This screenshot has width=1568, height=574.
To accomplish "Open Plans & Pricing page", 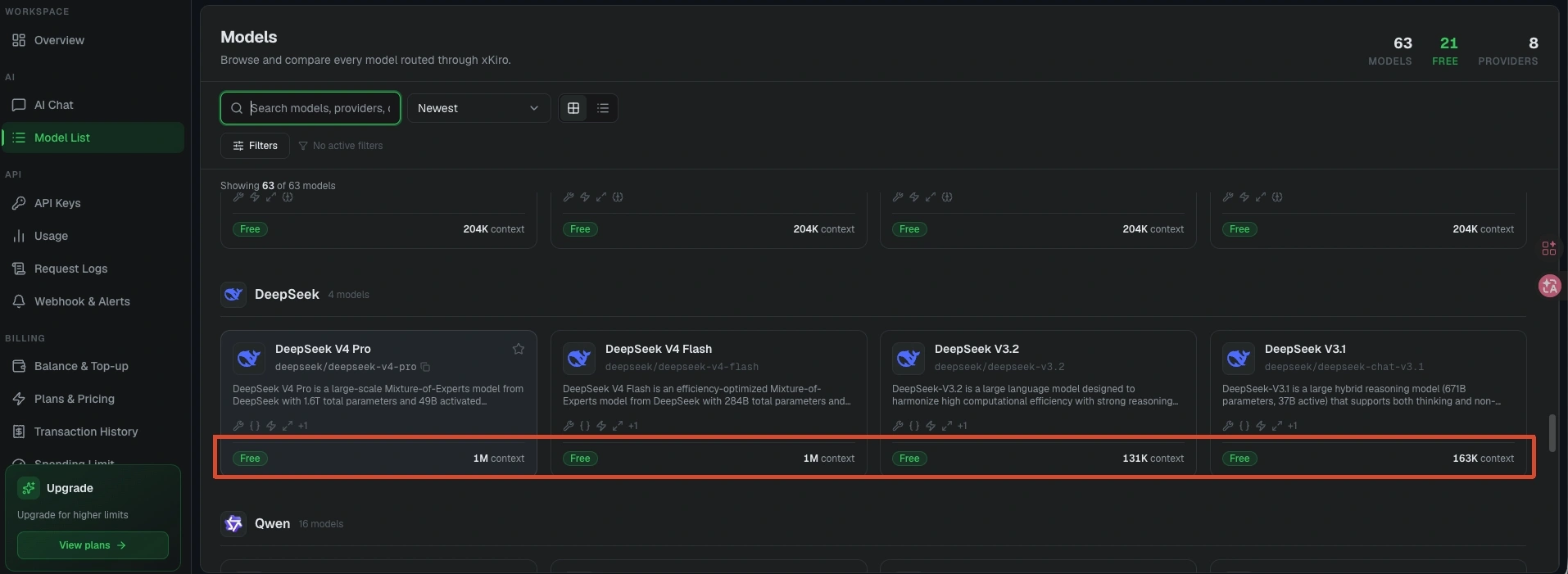I will click(93, 399).
